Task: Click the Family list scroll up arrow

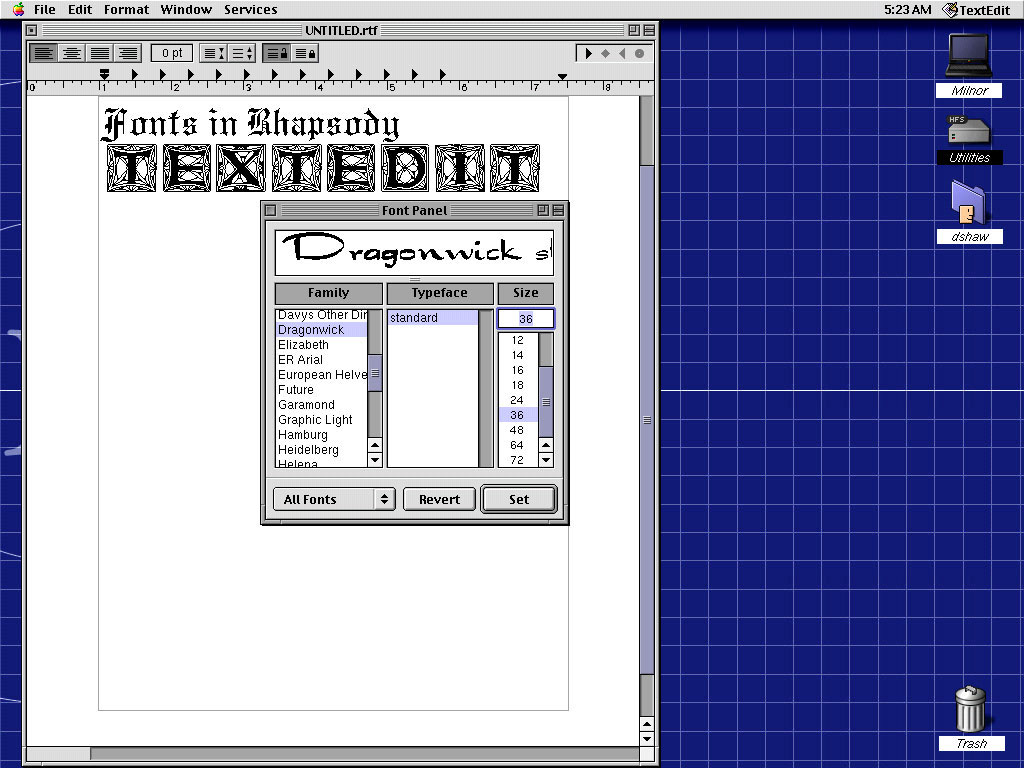Action: (375, 445)
